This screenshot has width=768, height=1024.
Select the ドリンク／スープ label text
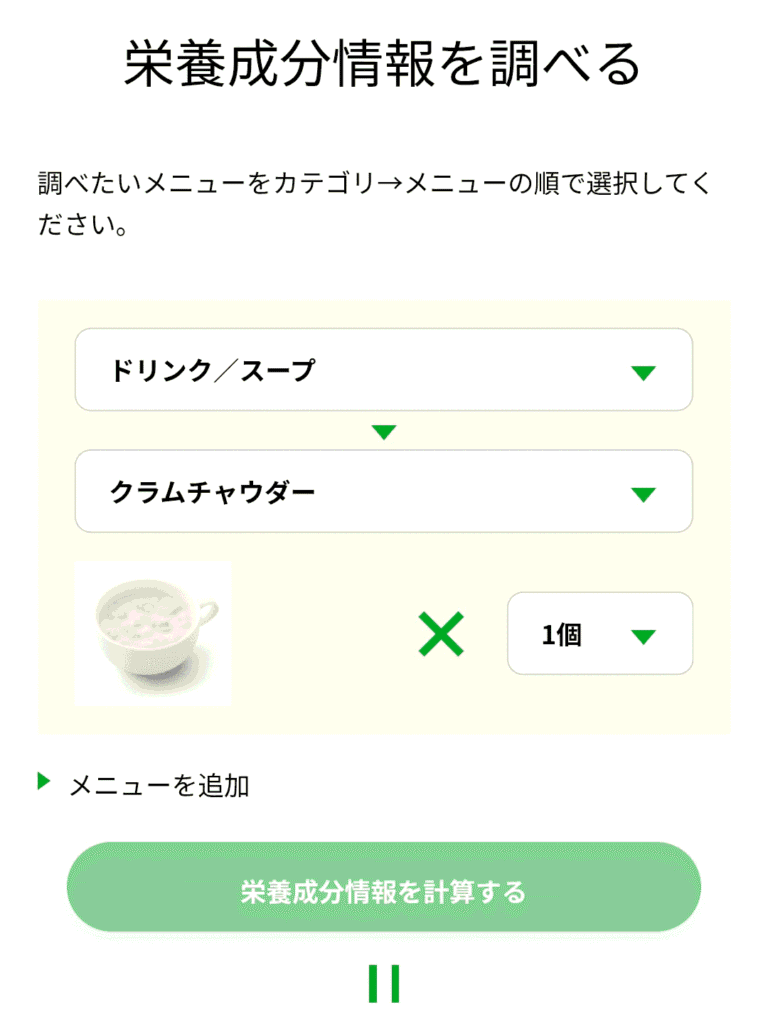(x=212, y=371)
